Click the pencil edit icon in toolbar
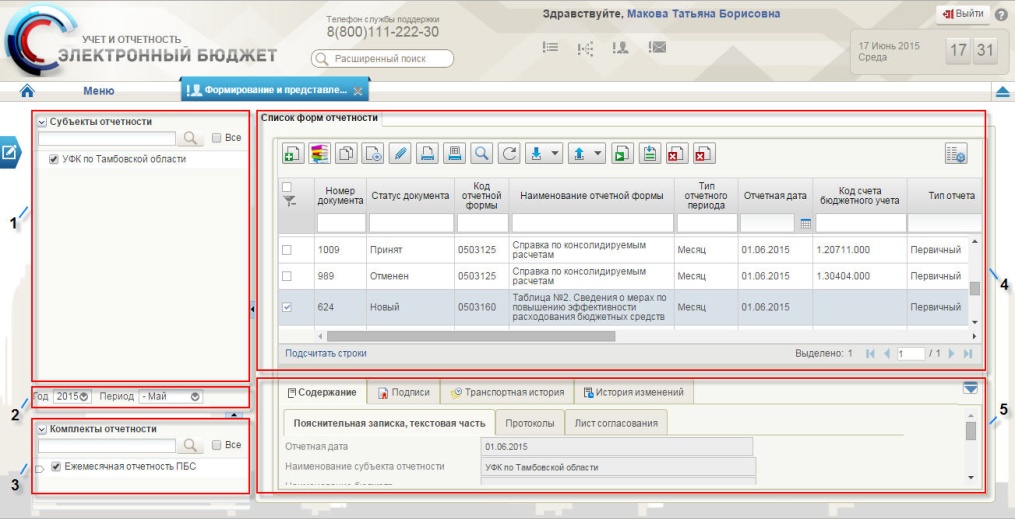 pos(400,153)
